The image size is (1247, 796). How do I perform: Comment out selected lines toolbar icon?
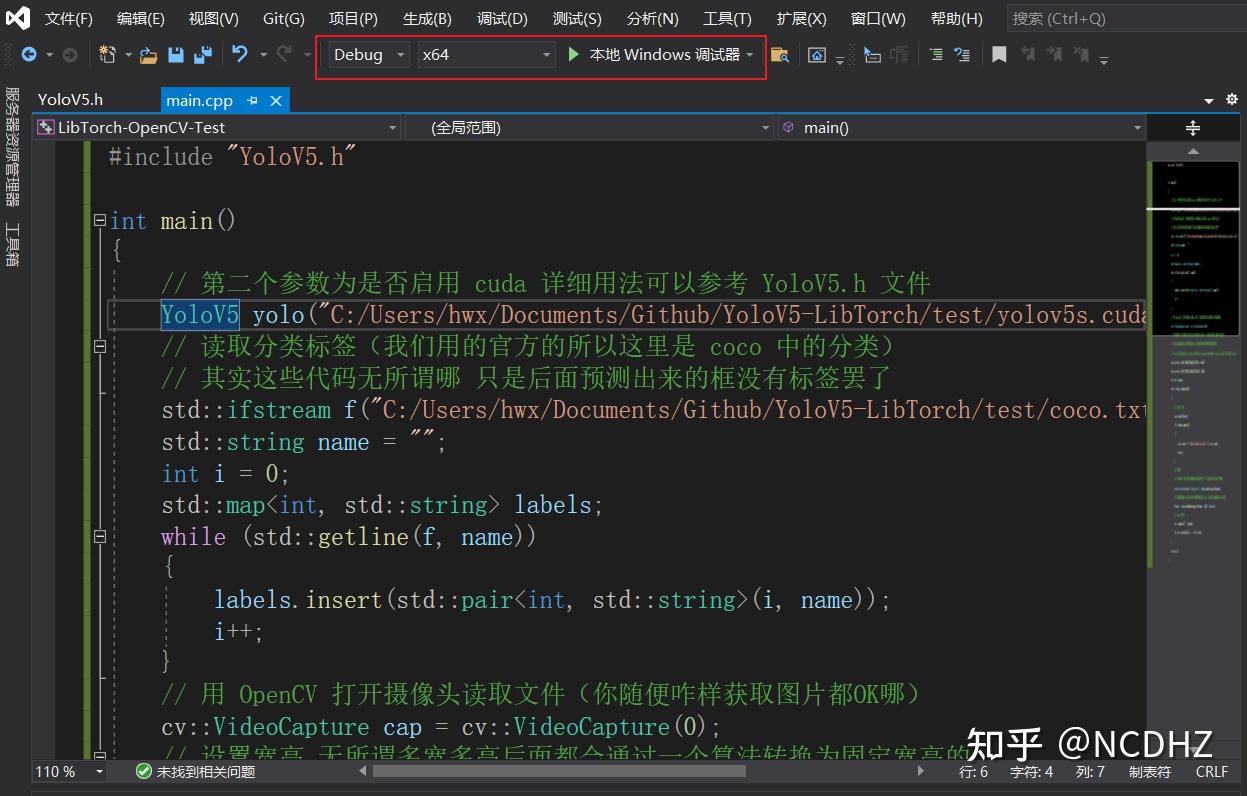click(938, 54)
